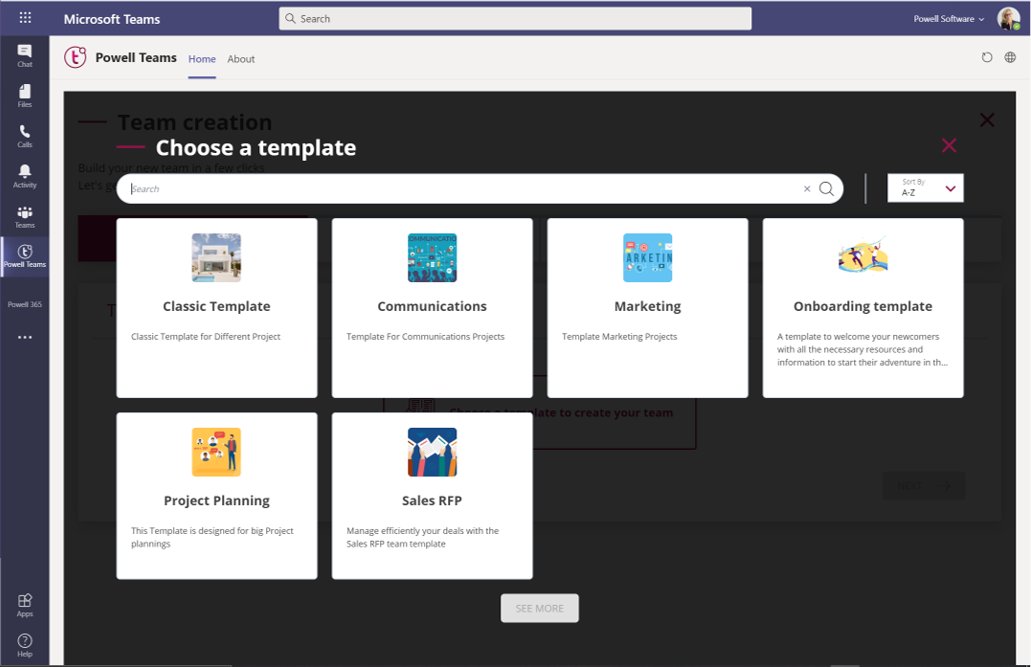Open Teams in the left sidebar
The width and height of the screenshot is (1031, 667).
click(24, 216)
